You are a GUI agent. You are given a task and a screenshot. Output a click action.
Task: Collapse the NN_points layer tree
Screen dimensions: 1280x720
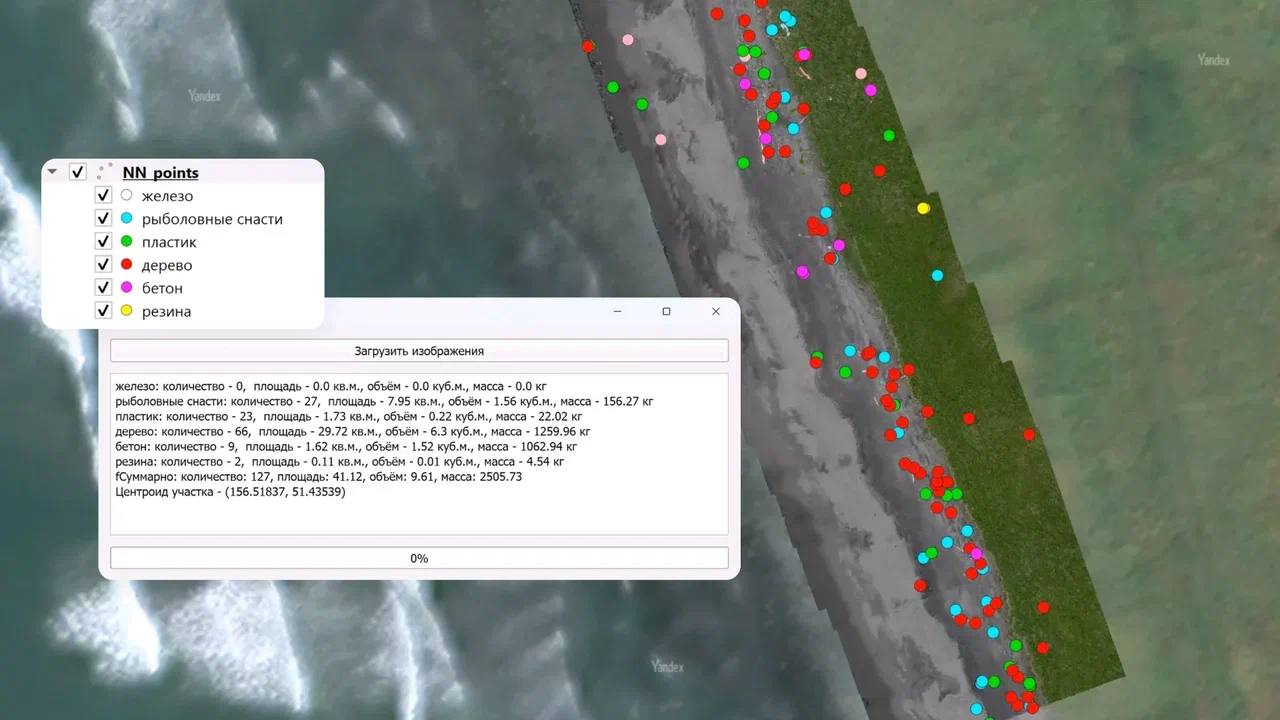click(x=53, y=172)
